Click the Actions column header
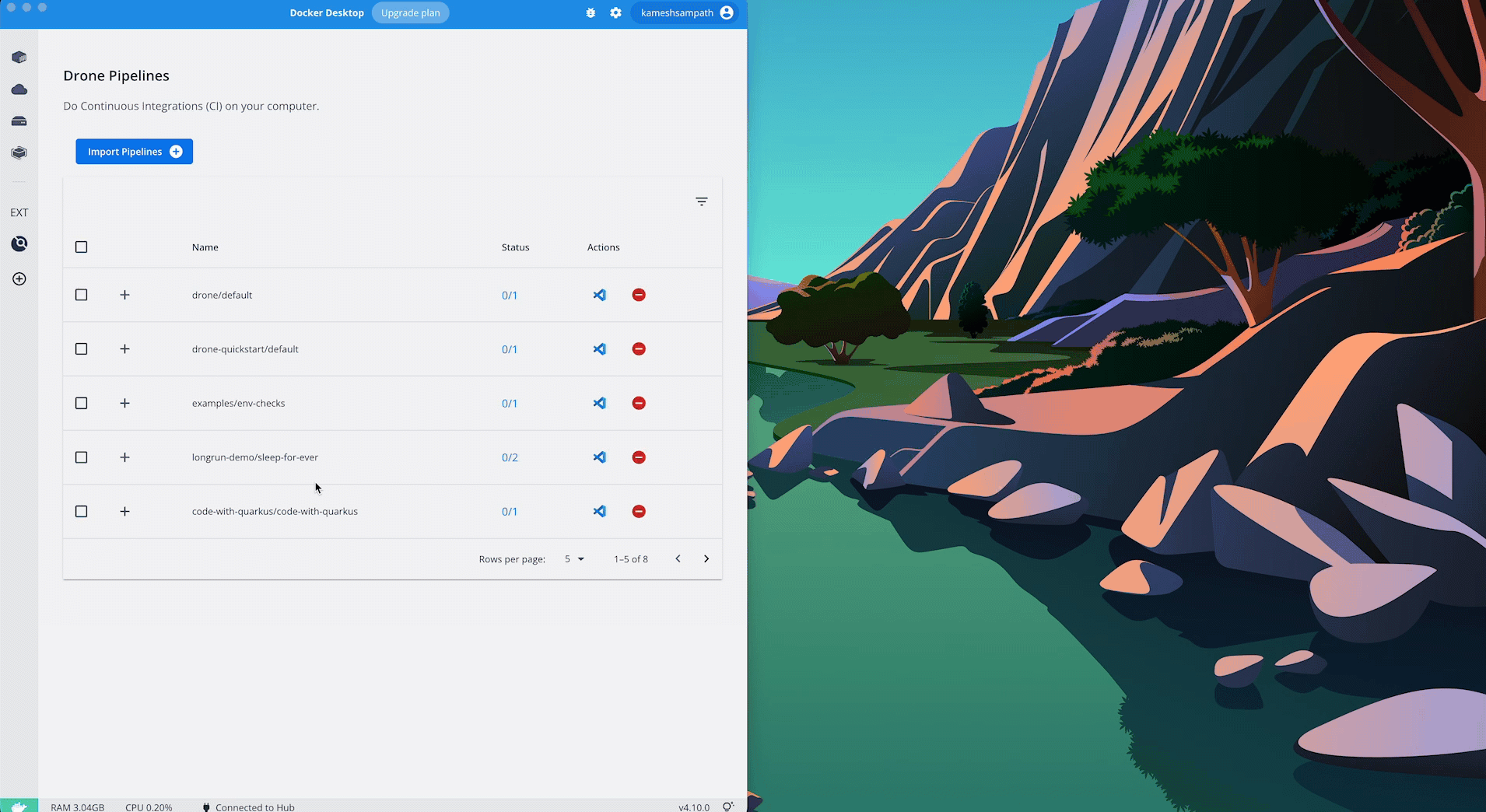1486x812 pixels. pos(603,247)
